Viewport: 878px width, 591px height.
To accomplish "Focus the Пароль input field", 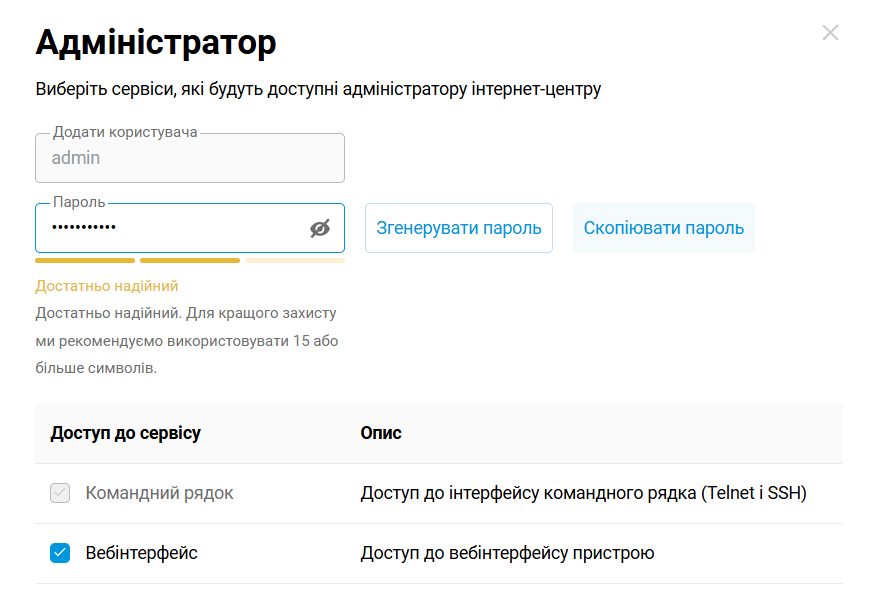I will tap(170, 228).
